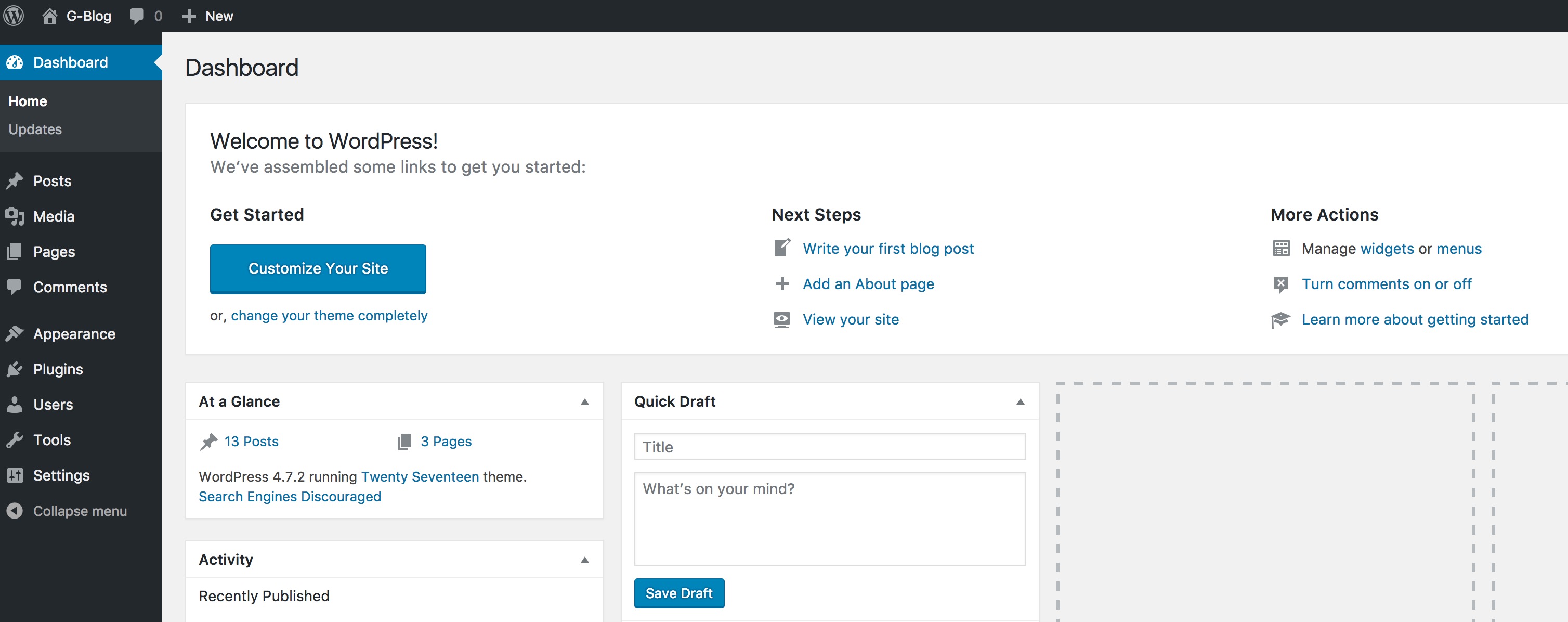1568x622 pixels.
Task: Click Turn comments on or off link
Action: click(x=1386, y=283)
